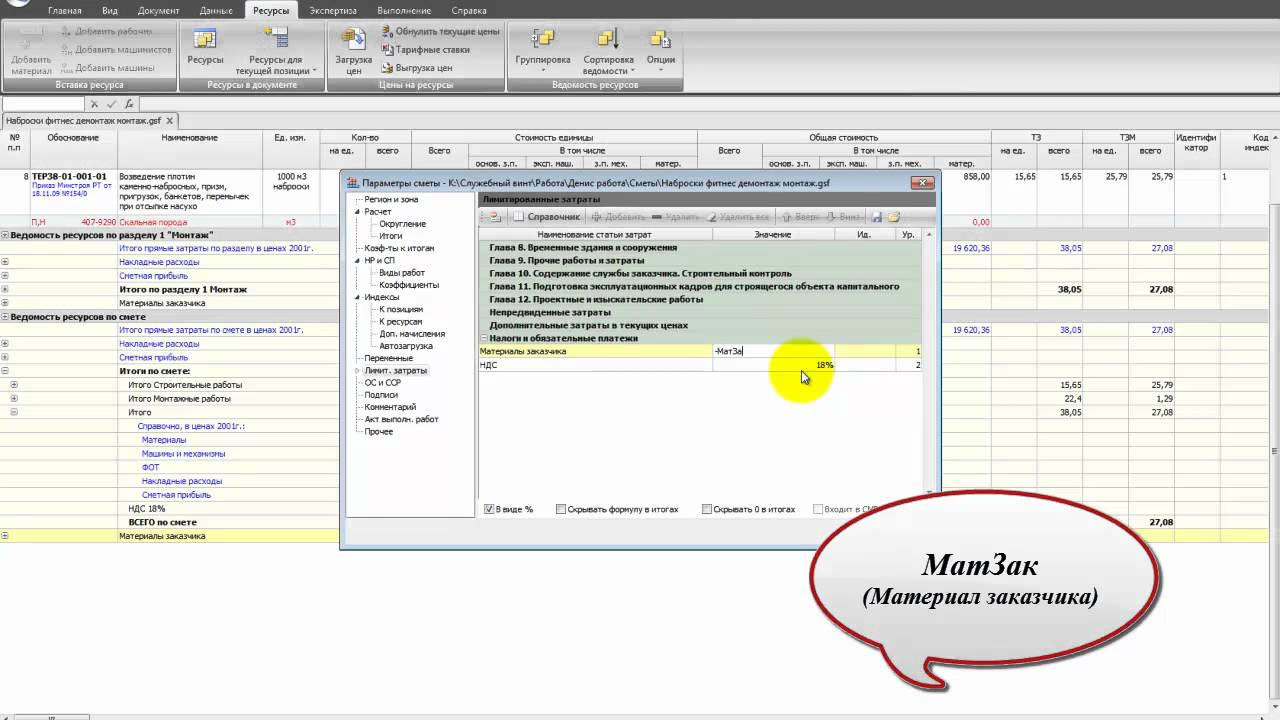Select Виды работ in the tree

click(x=401, y=273)
